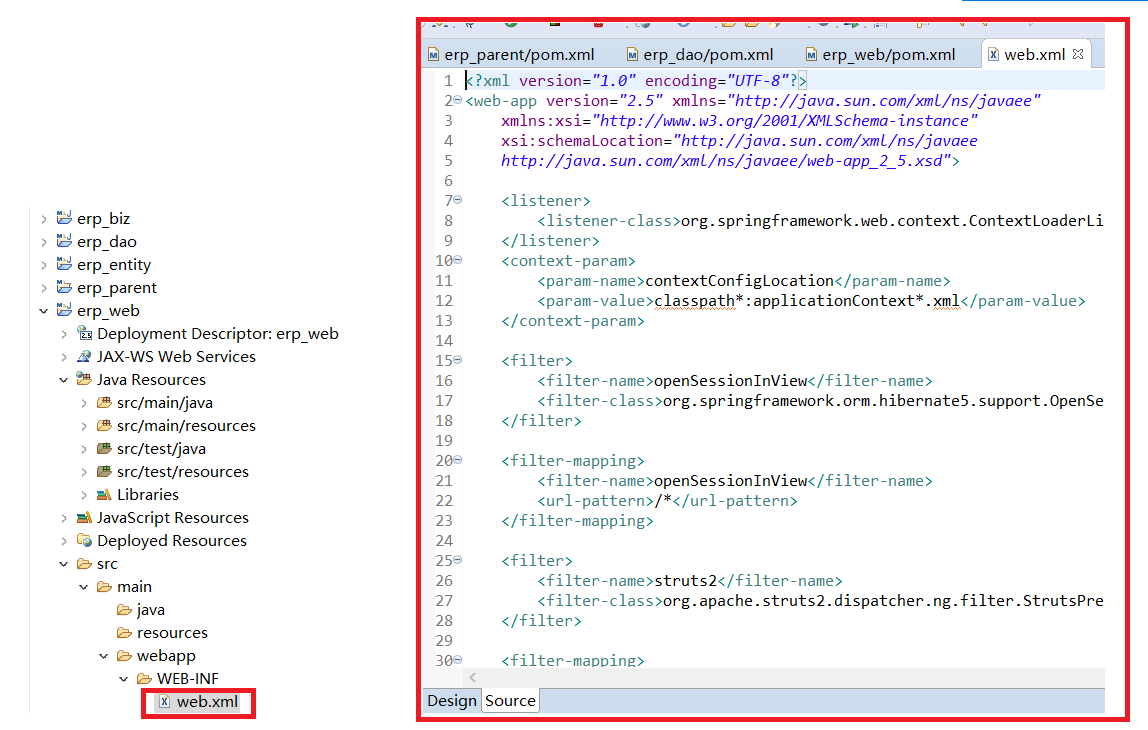Click the erp_web project icon

pos(64,310)
